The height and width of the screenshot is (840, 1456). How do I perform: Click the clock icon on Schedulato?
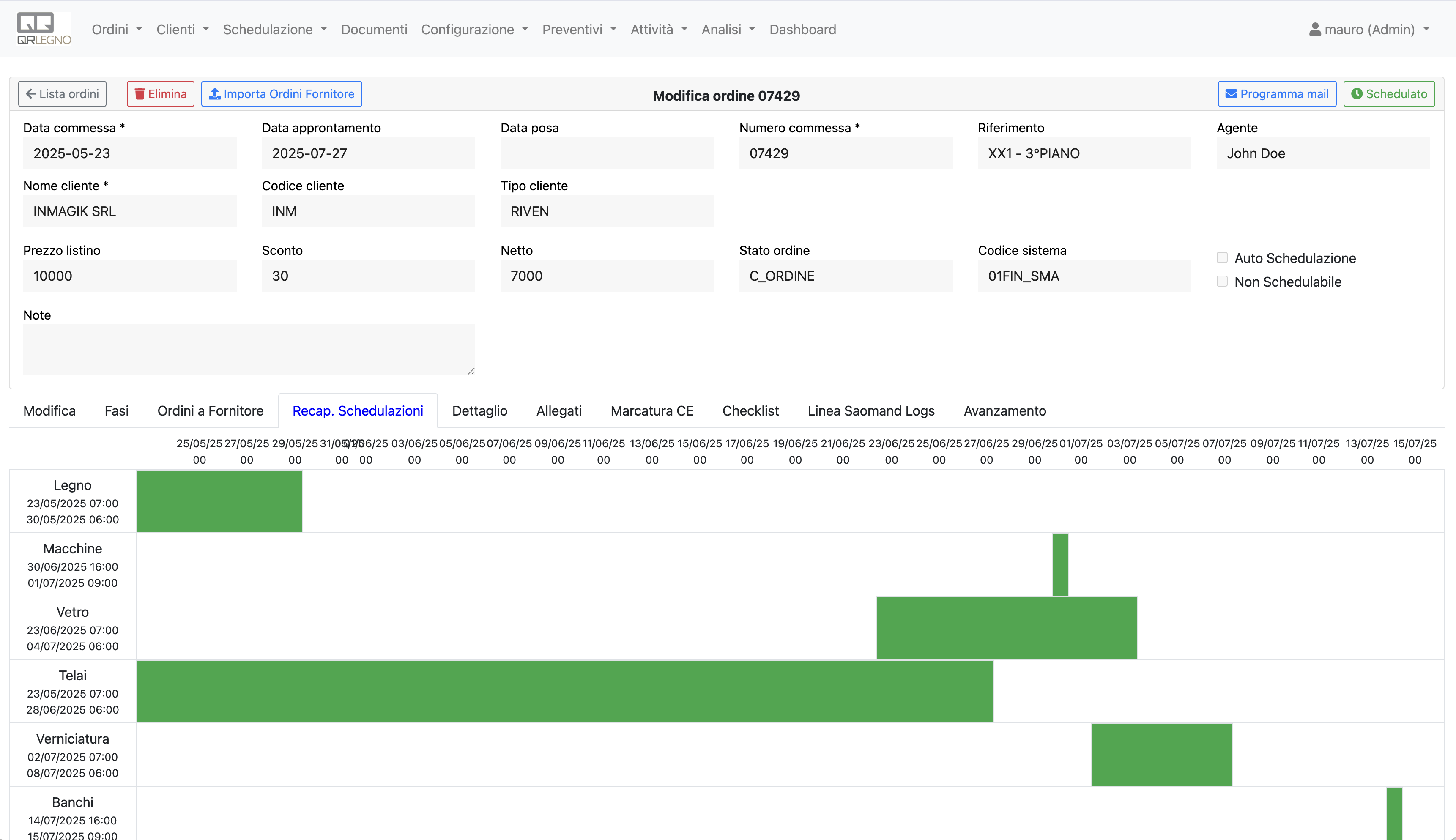pos(1357,94)
